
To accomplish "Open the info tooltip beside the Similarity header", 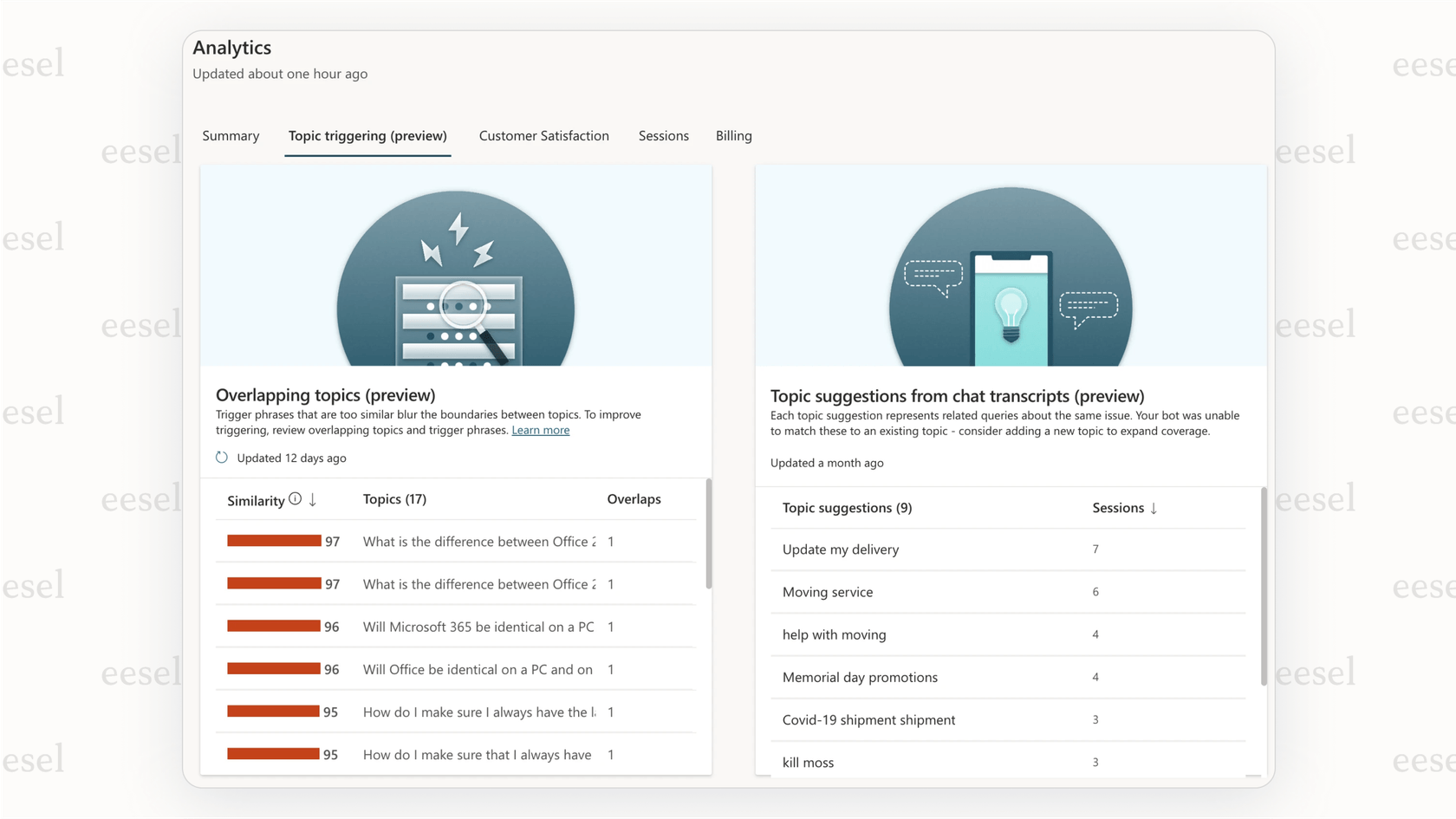I will coord(295,499).
